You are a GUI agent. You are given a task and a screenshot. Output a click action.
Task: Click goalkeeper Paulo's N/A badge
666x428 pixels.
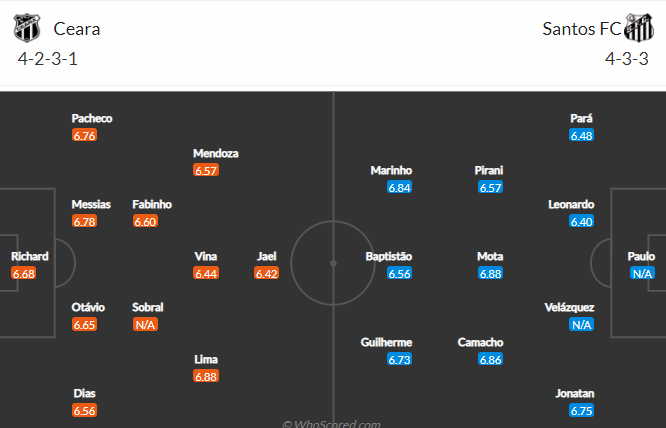(x=642, y=273)
